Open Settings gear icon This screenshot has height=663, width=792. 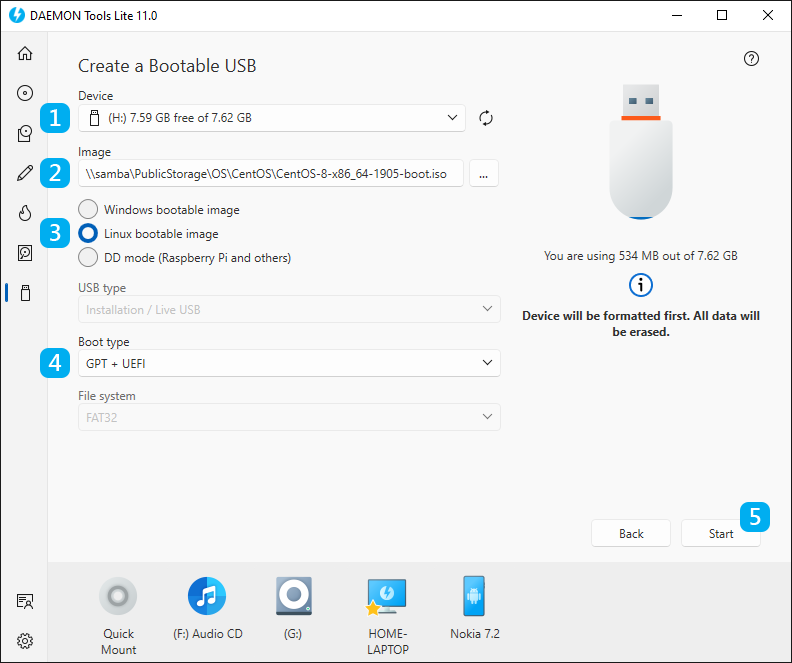25,641
